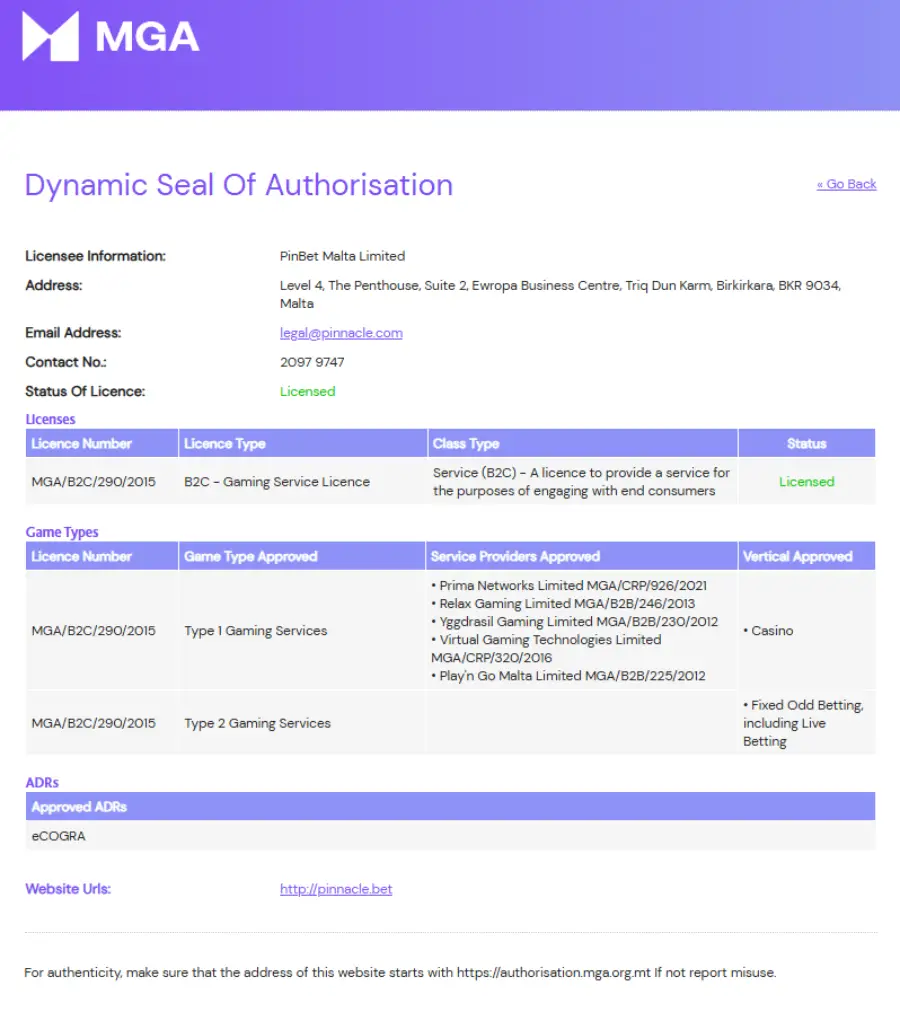Click the authenticity notice at page bottom
Image resolution: width=900 pixels, height=1012 pixels.
[x=400, y=973]
